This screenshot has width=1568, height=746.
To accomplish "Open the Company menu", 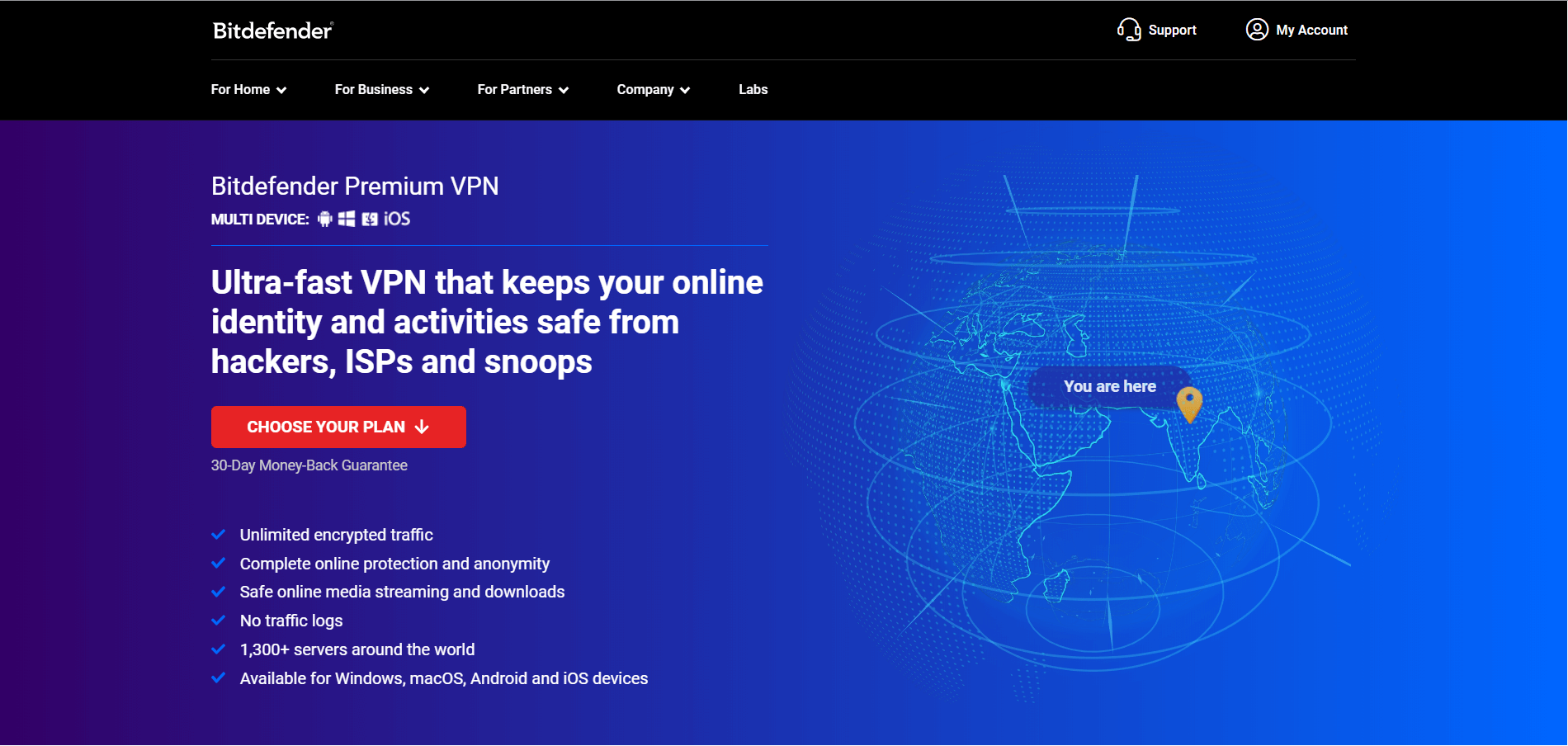I will (654, 89).
